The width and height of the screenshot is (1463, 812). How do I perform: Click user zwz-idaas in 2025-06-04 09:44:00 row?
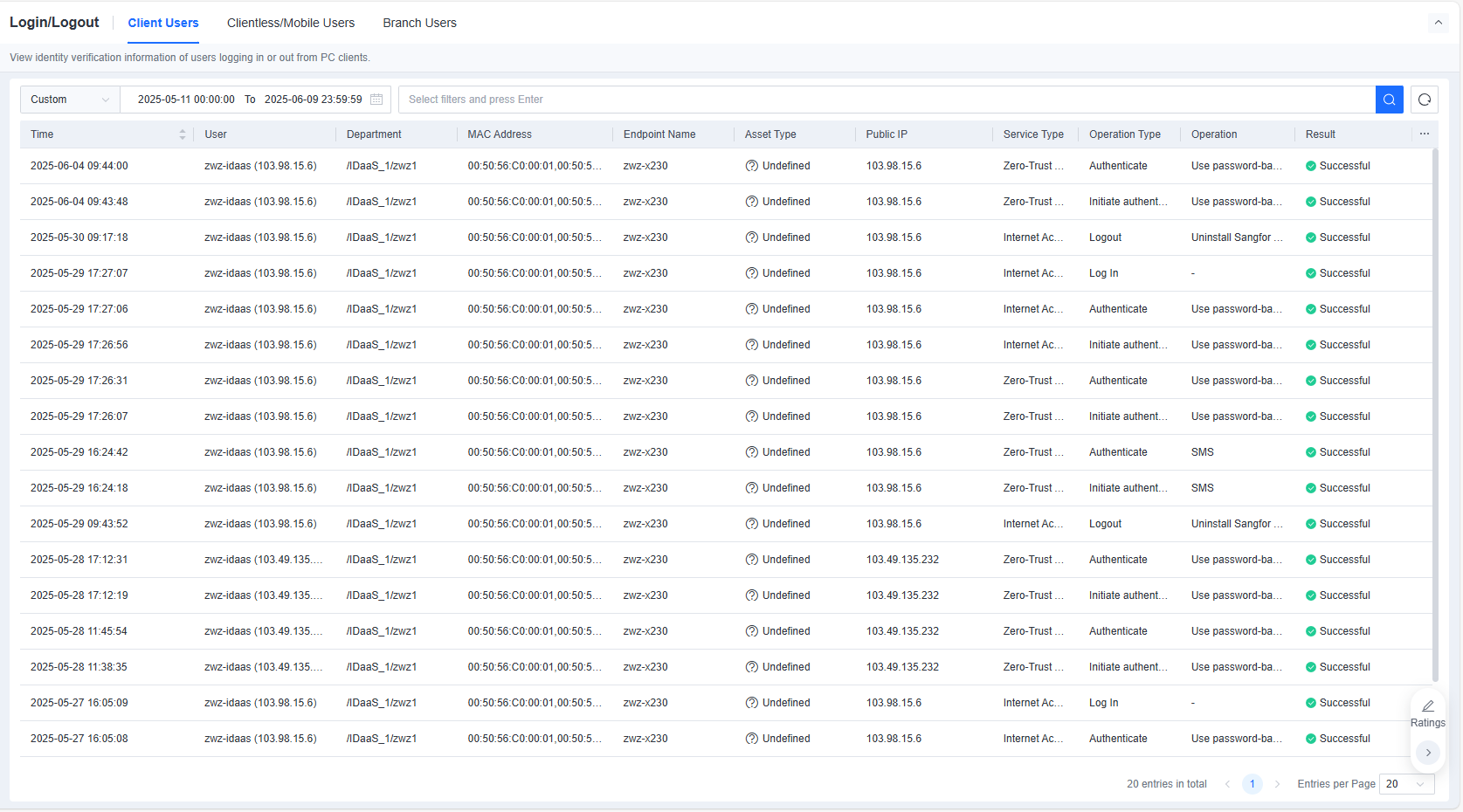pos(260,166)
